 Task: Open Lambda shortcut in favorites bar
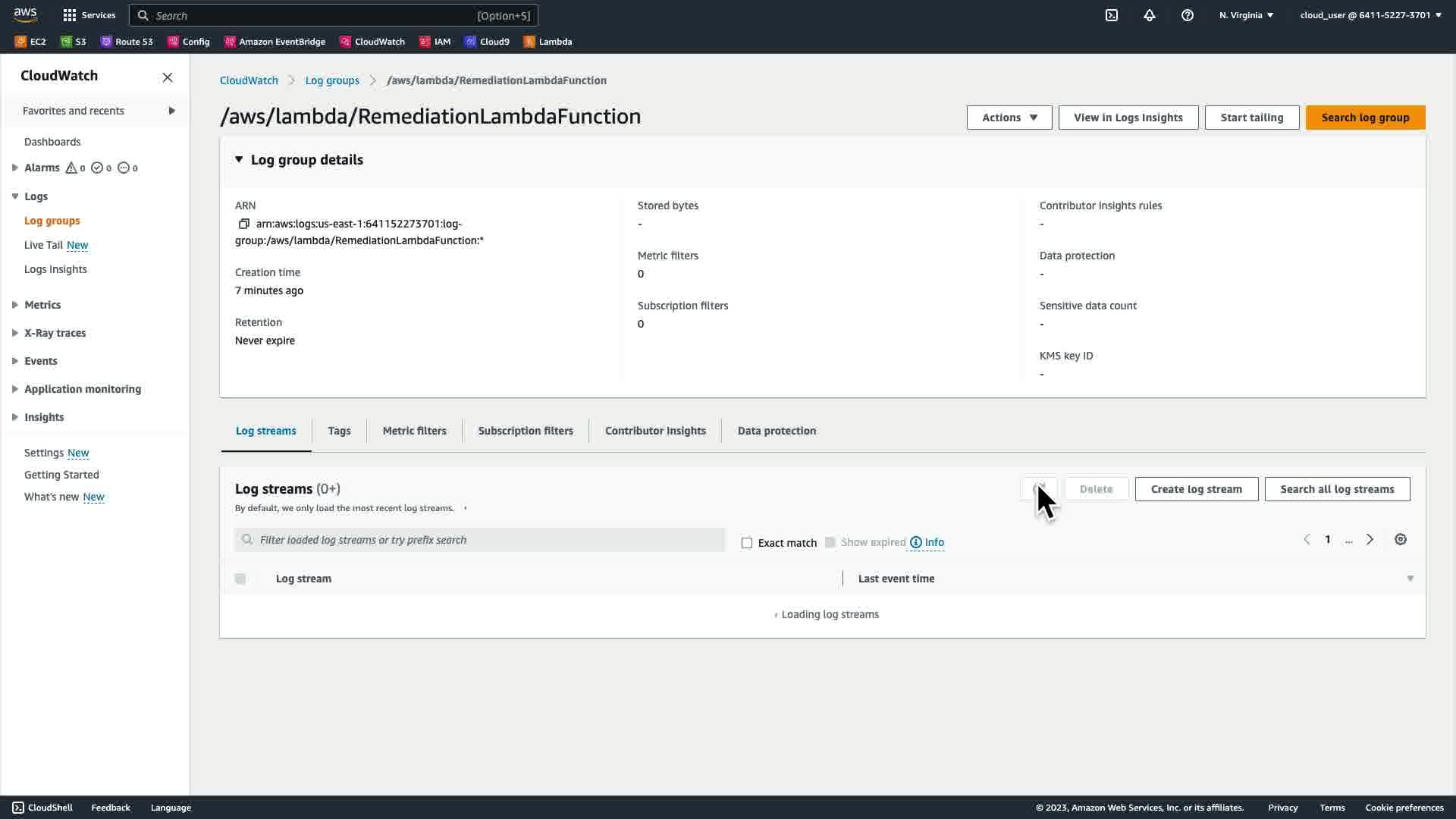(x=548, y=42)
